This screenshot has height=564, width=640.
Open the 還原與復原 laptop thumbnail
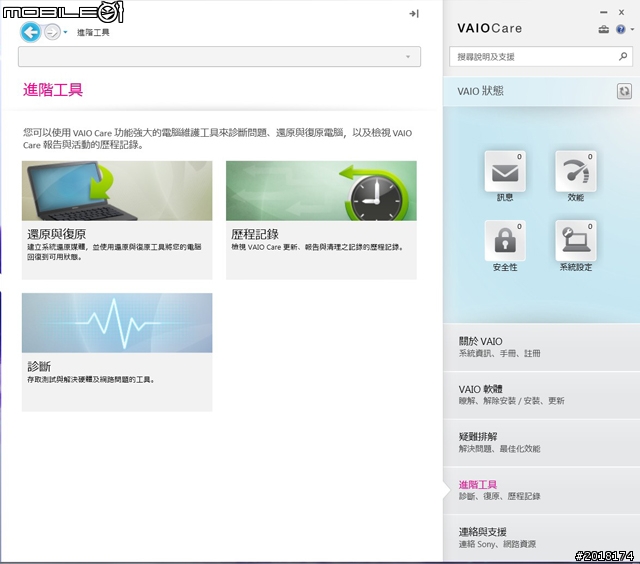click(x=117, y=191)
